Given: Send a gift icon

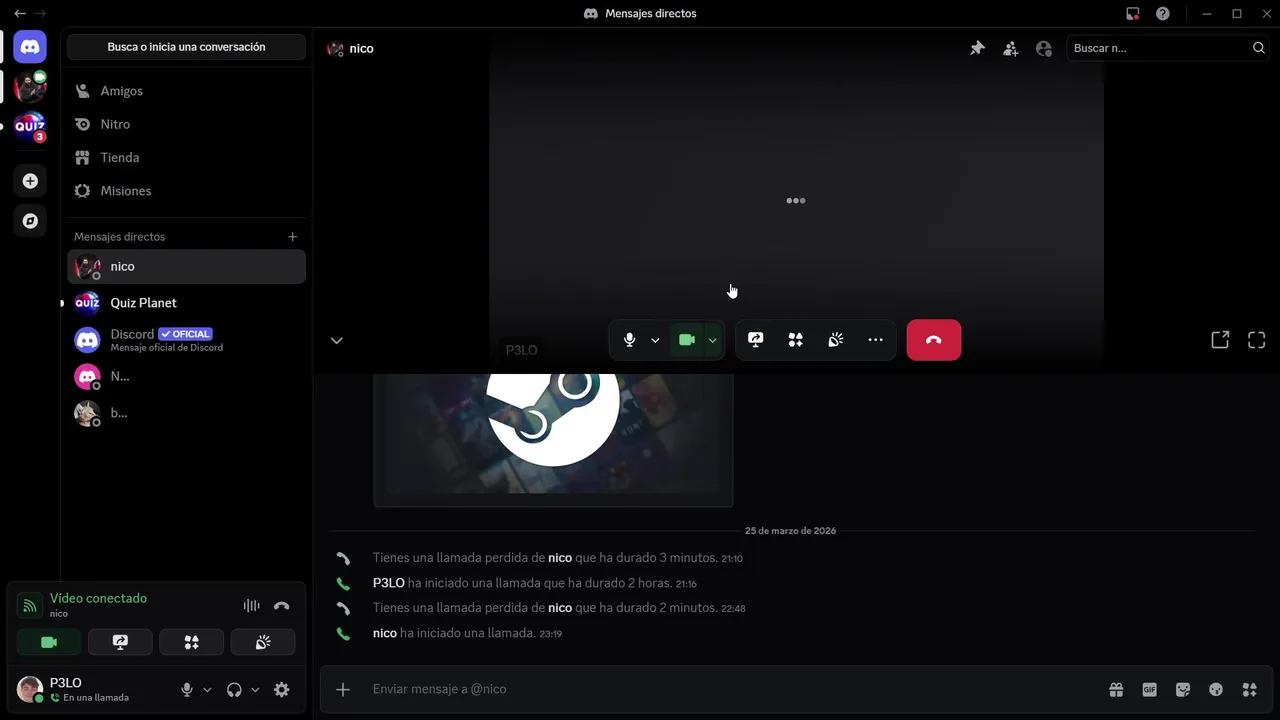Looking at the screenshot, I should point(1116,689).
